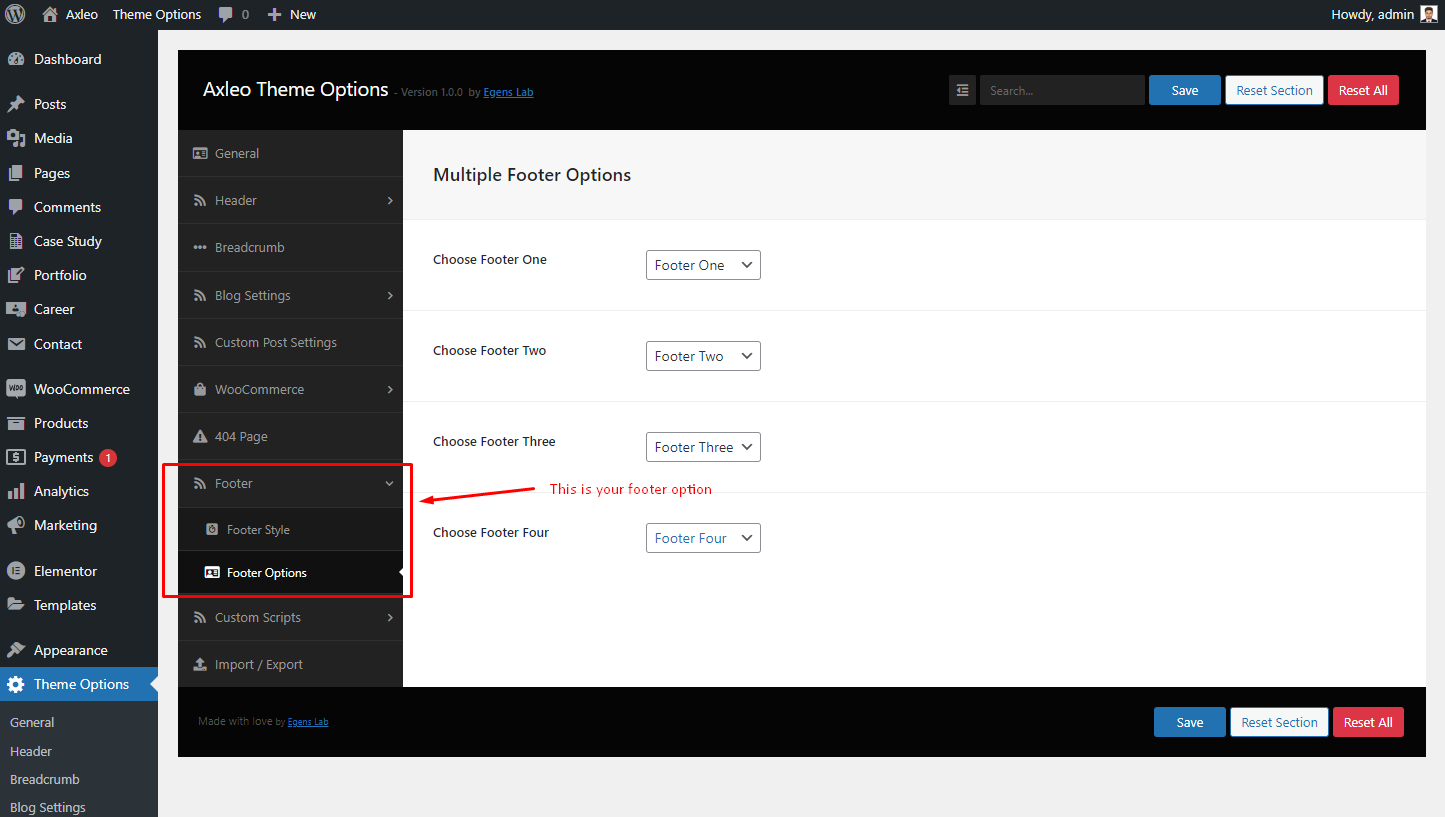Click the Media icon in sidebar
The width and height of the screenshot is (1445, 817).
[x=15, y=138]
